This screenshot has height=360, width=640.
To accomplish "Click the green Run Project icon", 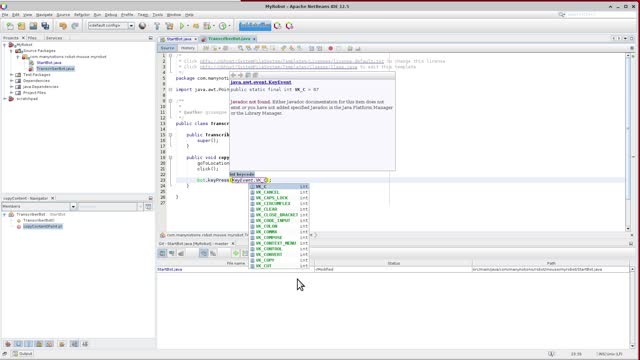I will click(182, 26).
